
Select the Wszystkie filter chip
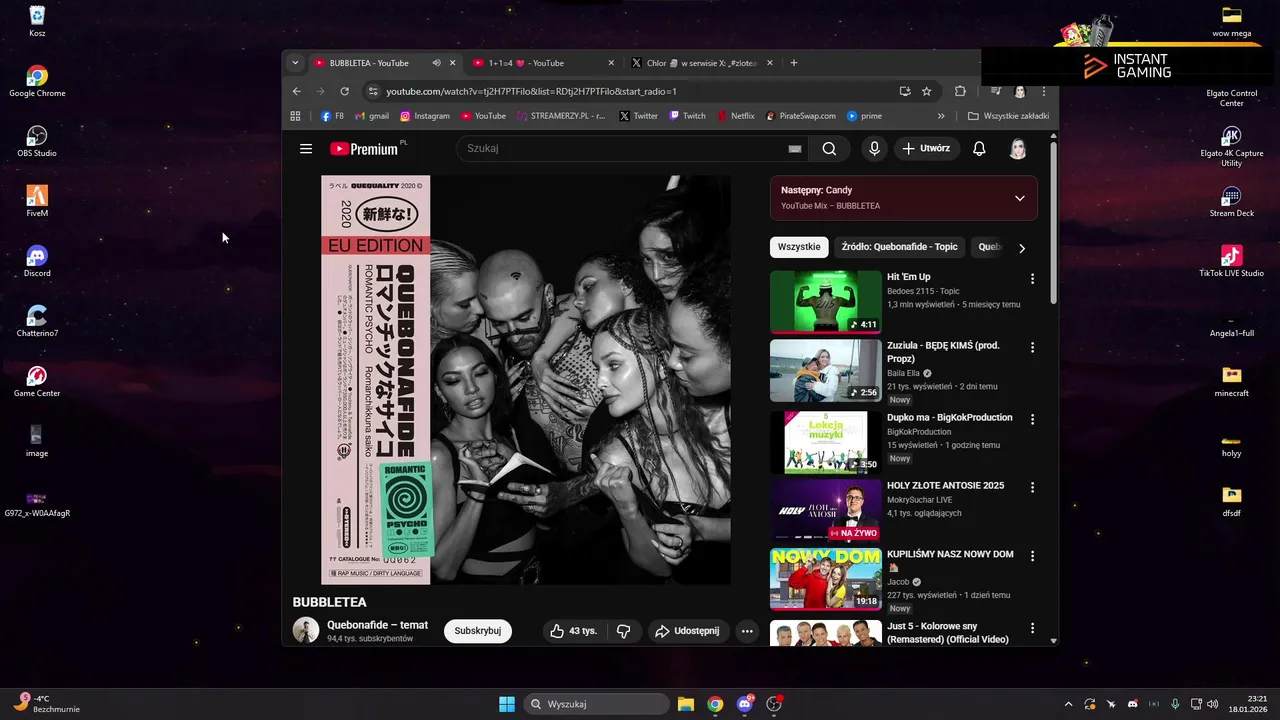click(799, 247)
